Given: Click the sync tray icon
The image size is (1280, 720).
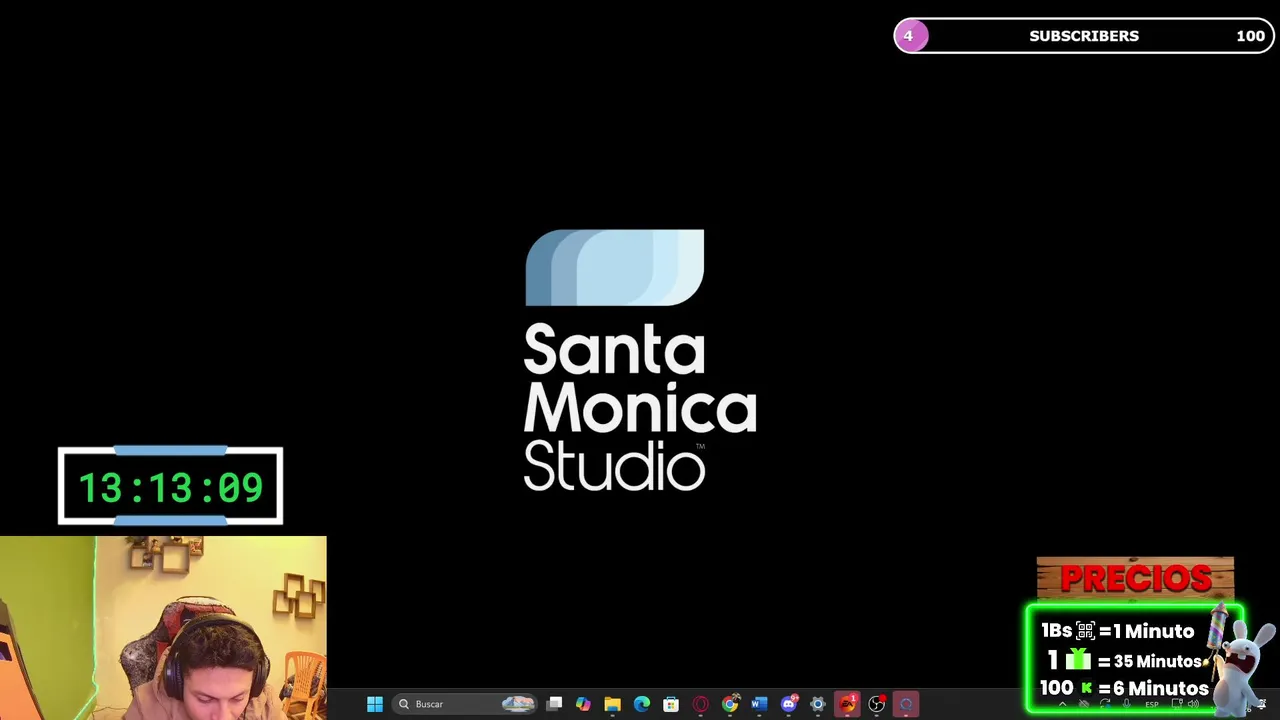Looking at the screenshot, I should 1105,704.
